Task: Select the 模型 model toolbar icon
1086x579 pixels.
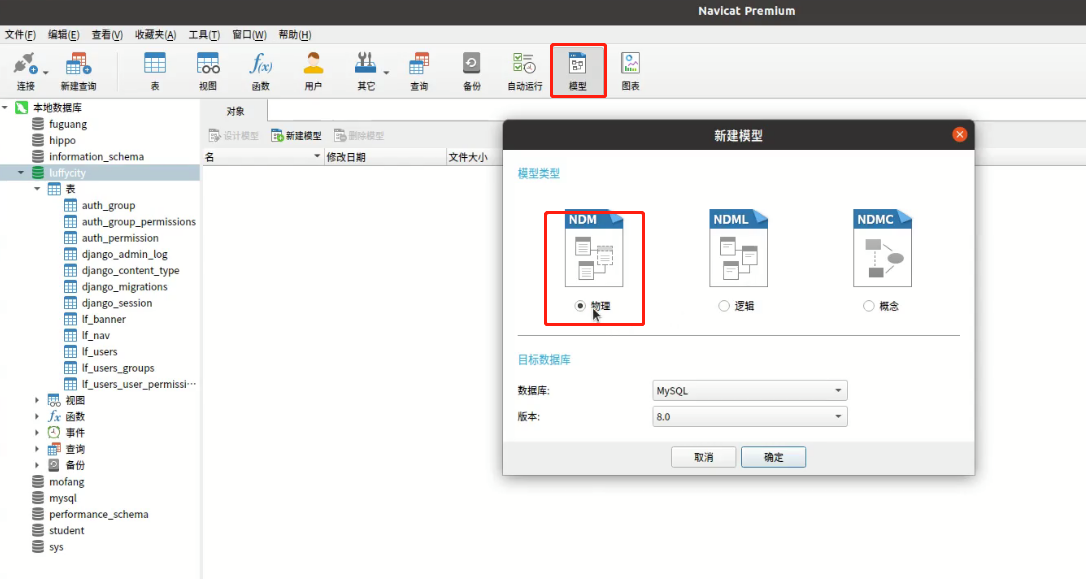Action: click(x=578, y=71)
